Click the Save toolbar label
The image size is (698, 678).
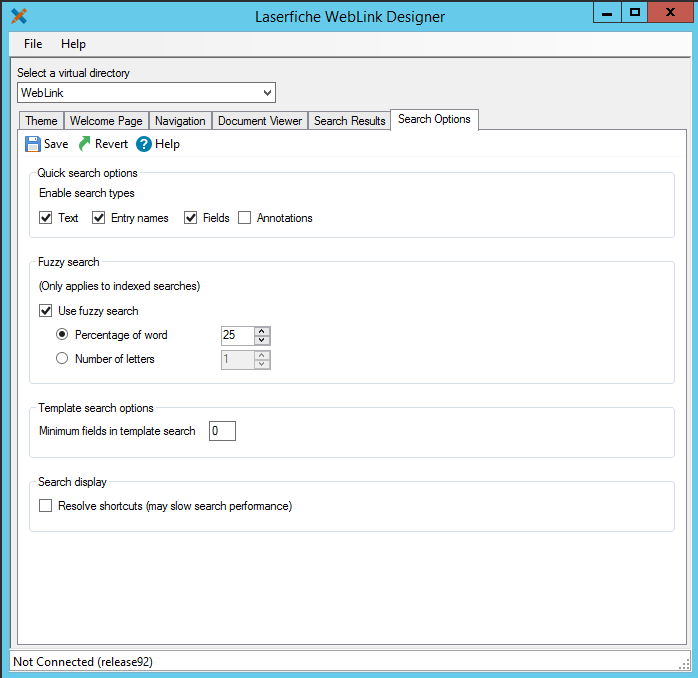pos(56,144)
